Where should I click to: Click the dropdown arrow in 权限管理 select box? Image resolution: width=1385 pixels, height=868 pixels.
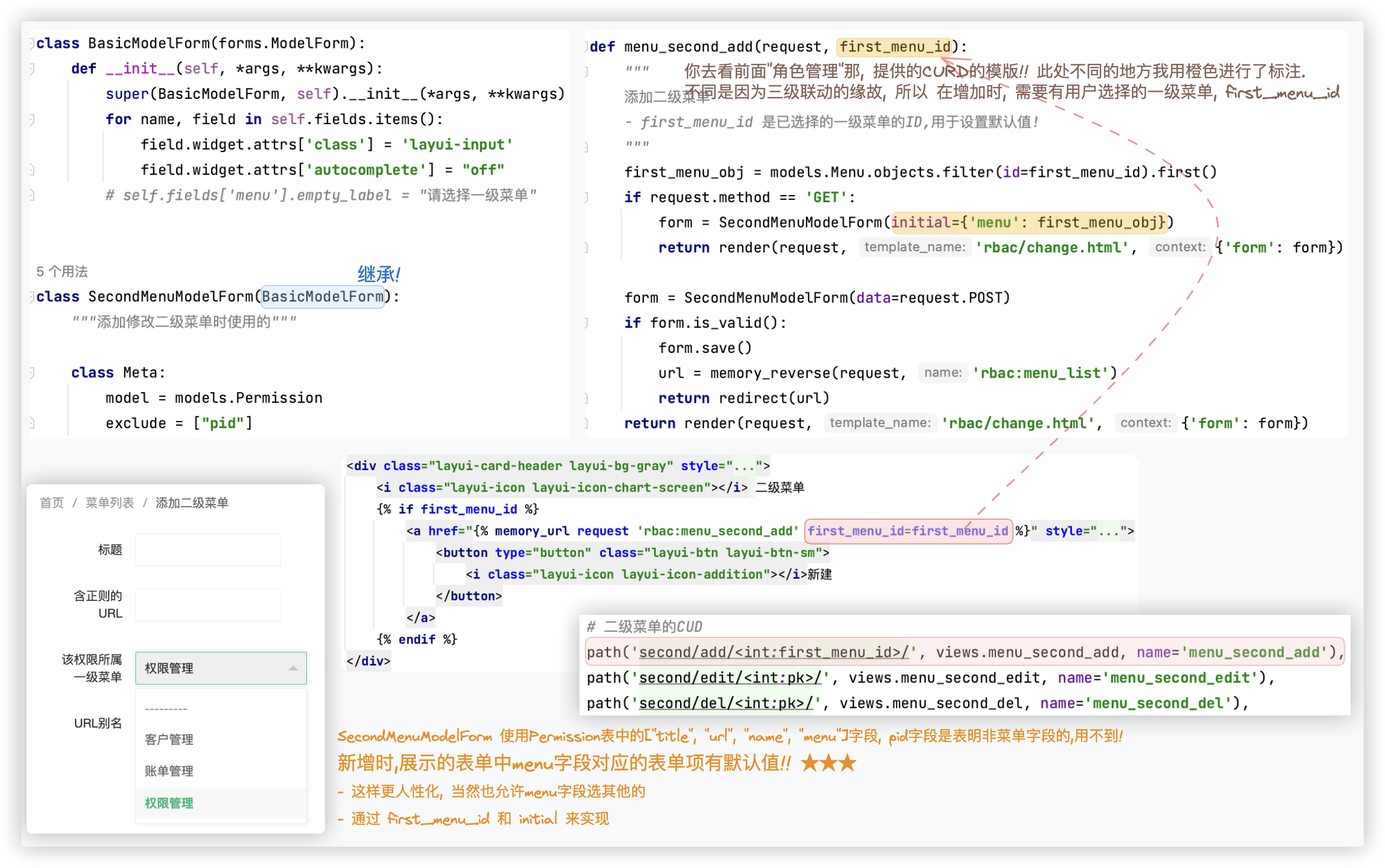point(293,668)
